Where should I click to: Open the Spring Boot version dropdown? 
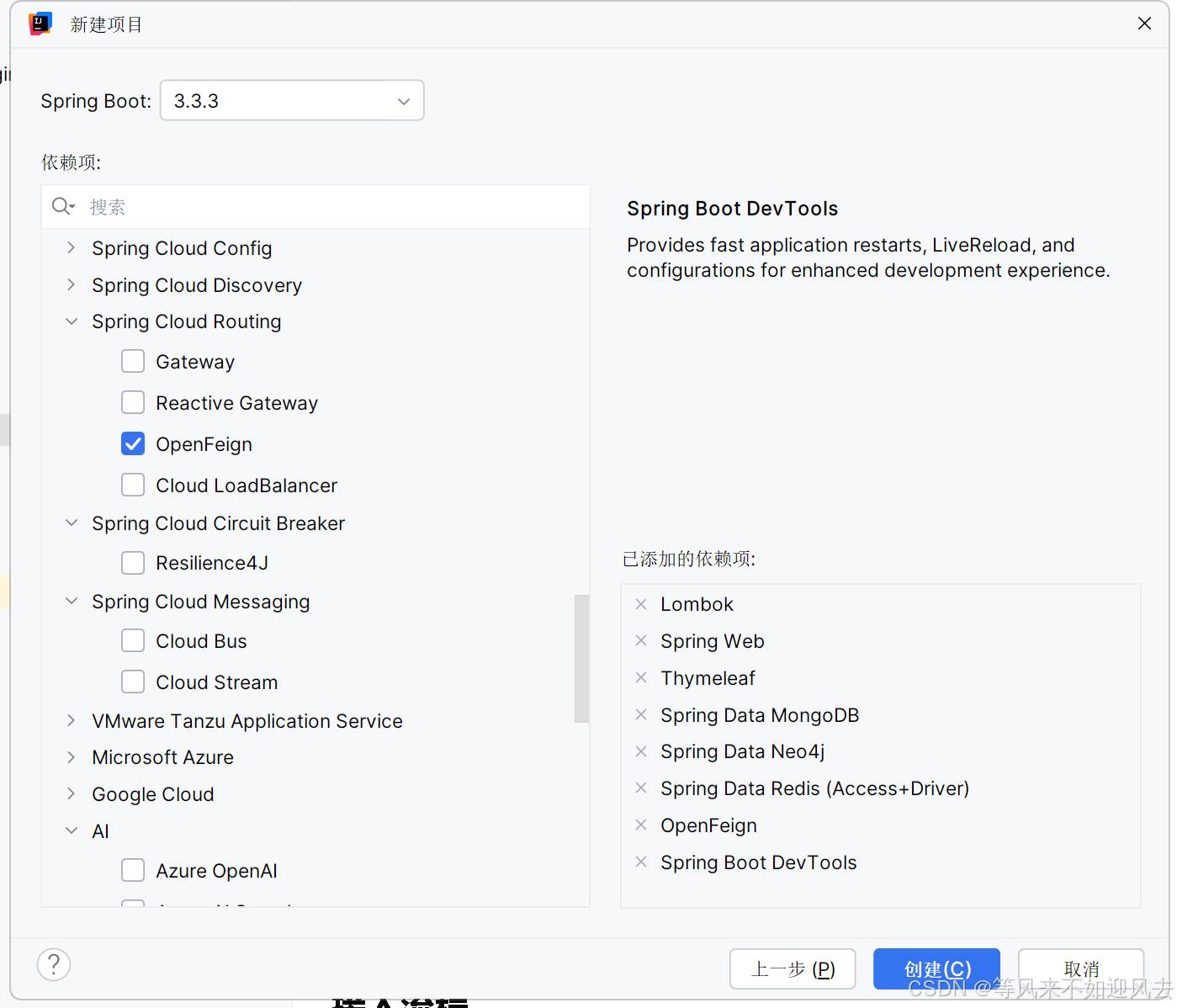[292, 101]
